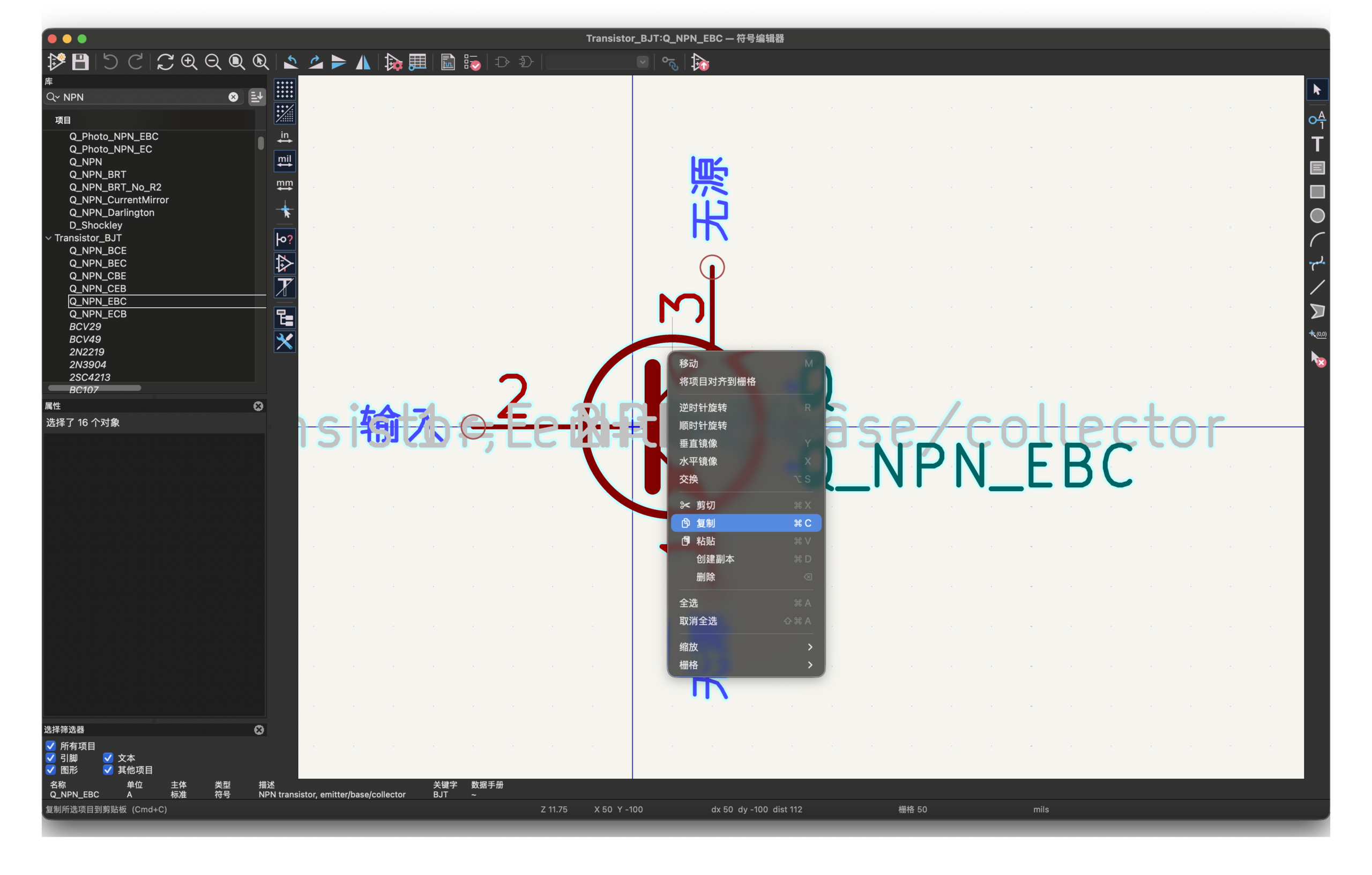The height and width of the screenshot is (875, 1372).
Task: Click the library list horizontal scrollbar
Action: (x=94, y=388)
